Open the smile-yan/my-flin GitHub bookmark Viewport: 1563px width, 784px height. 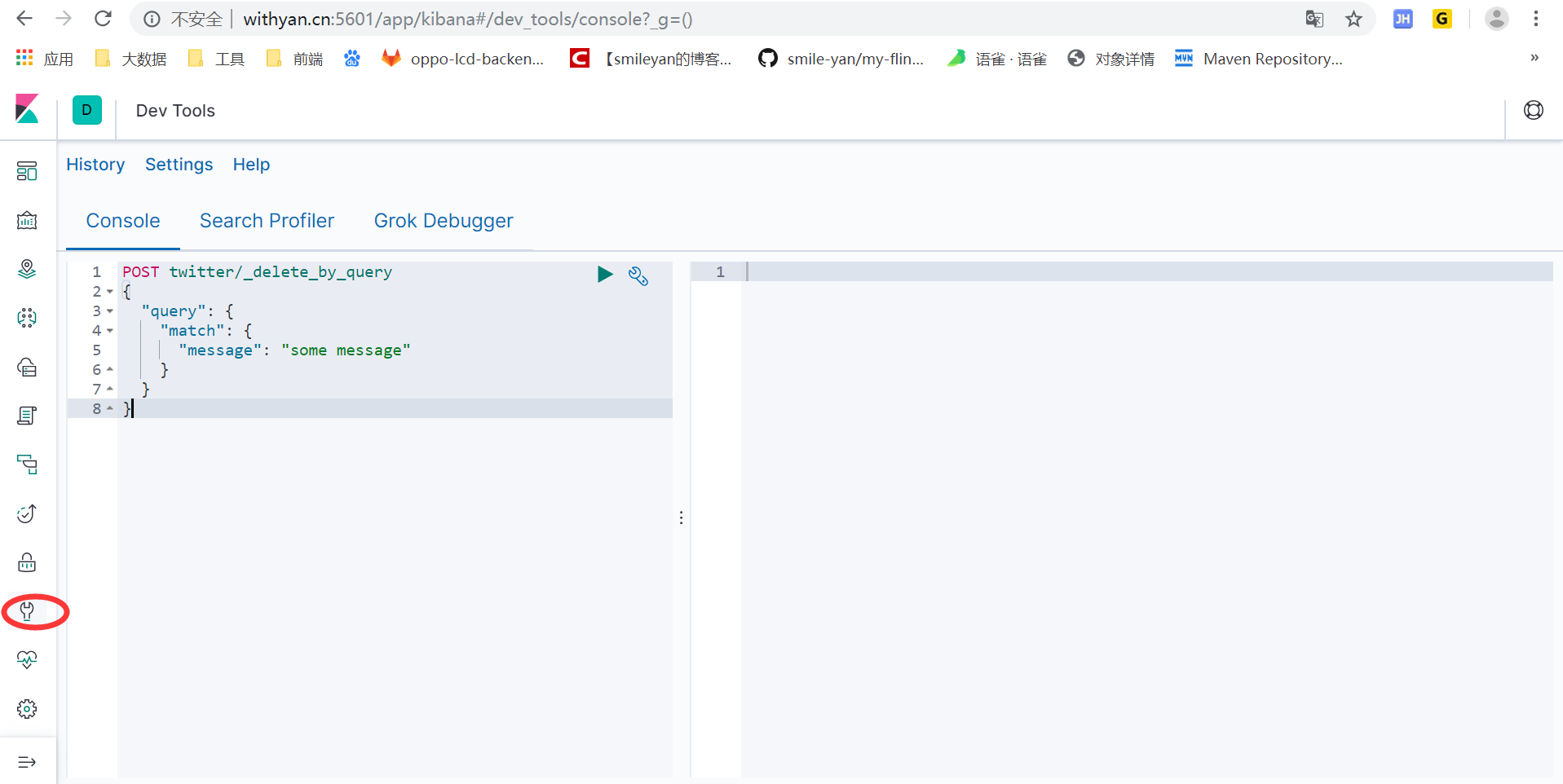[841, 59]
